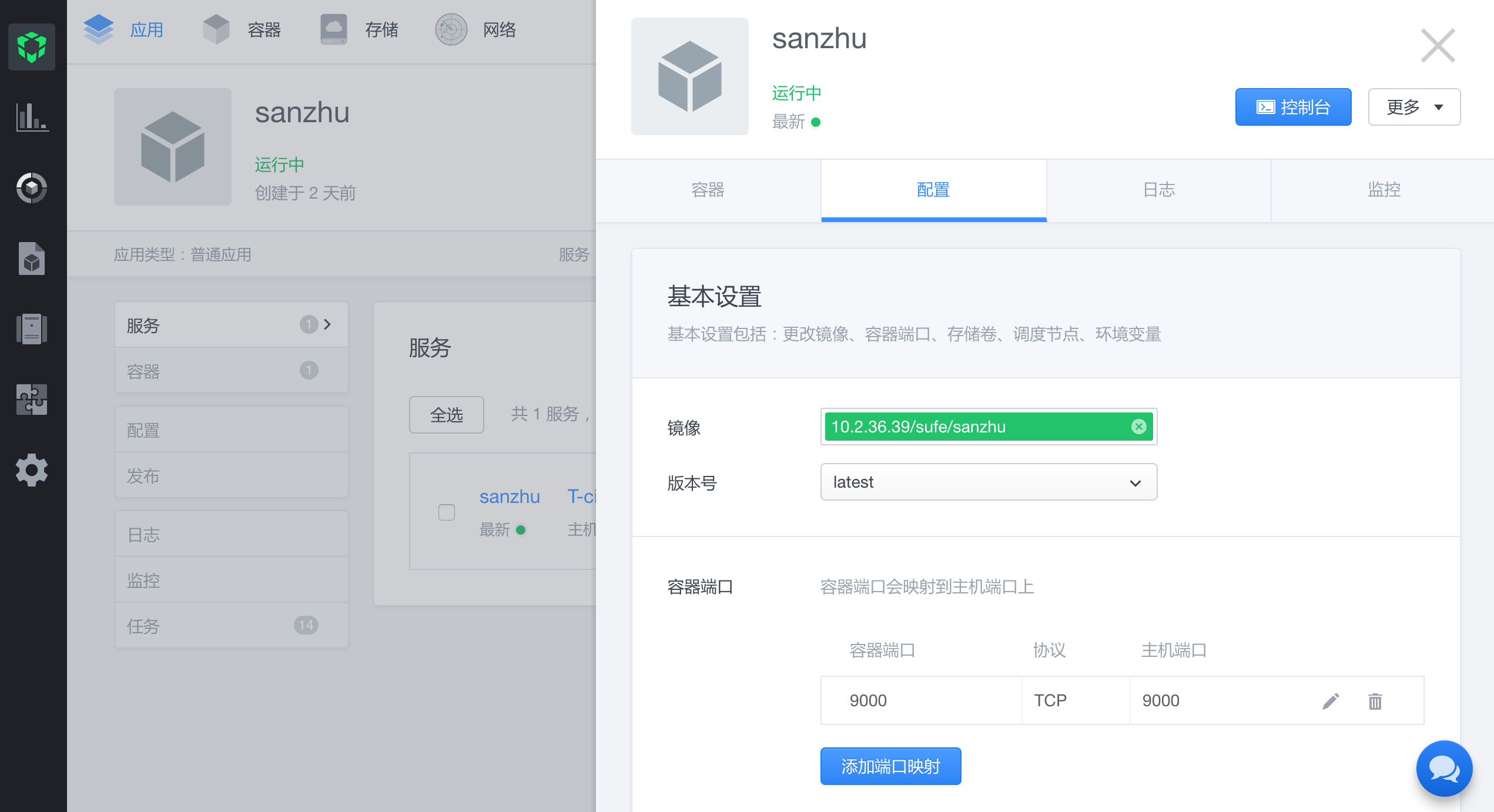
Task: Click the 镜像 image input field
Action: coord(989,427)
